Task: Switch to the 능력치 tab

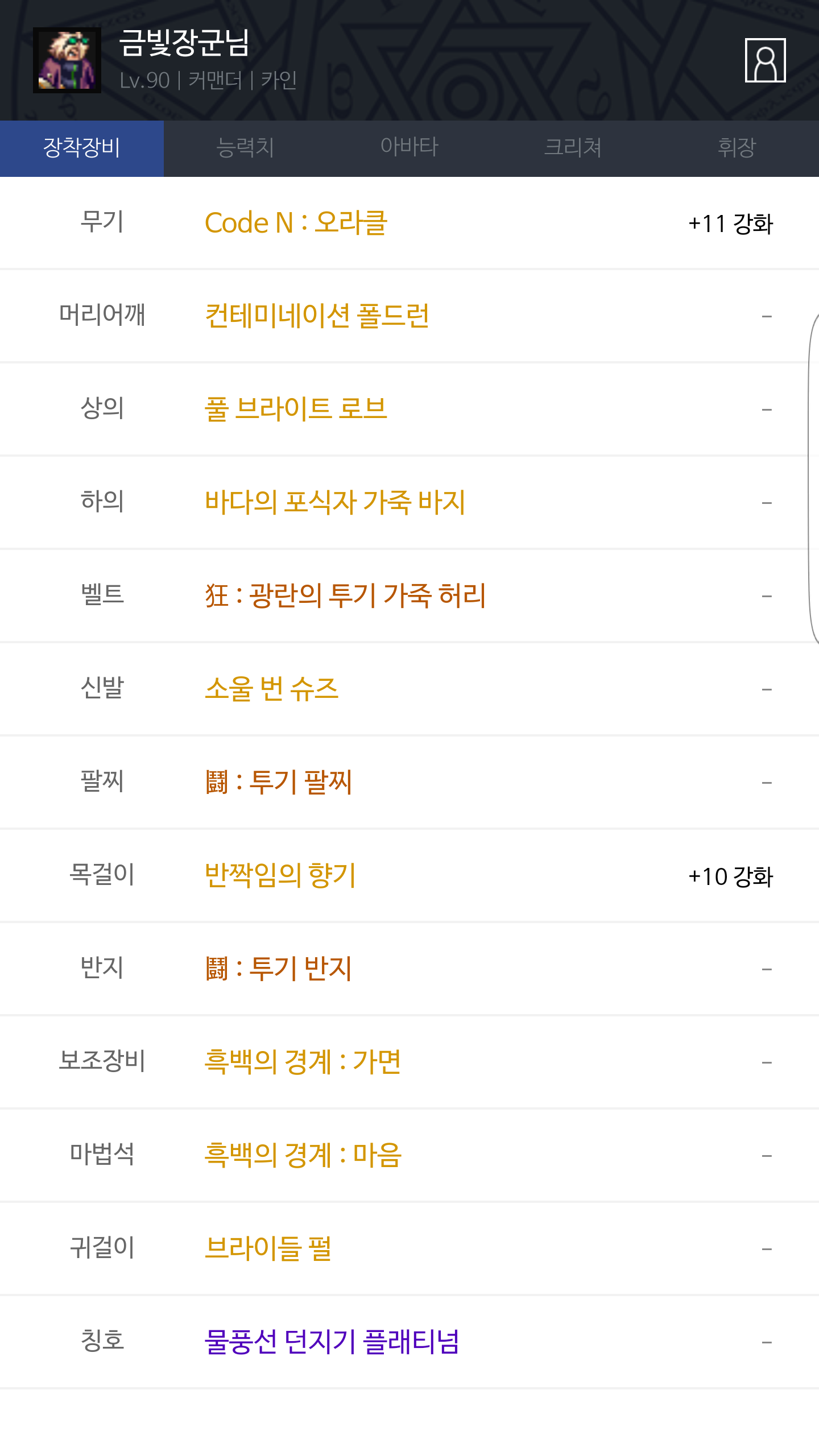Action: [x=245, y=148]
